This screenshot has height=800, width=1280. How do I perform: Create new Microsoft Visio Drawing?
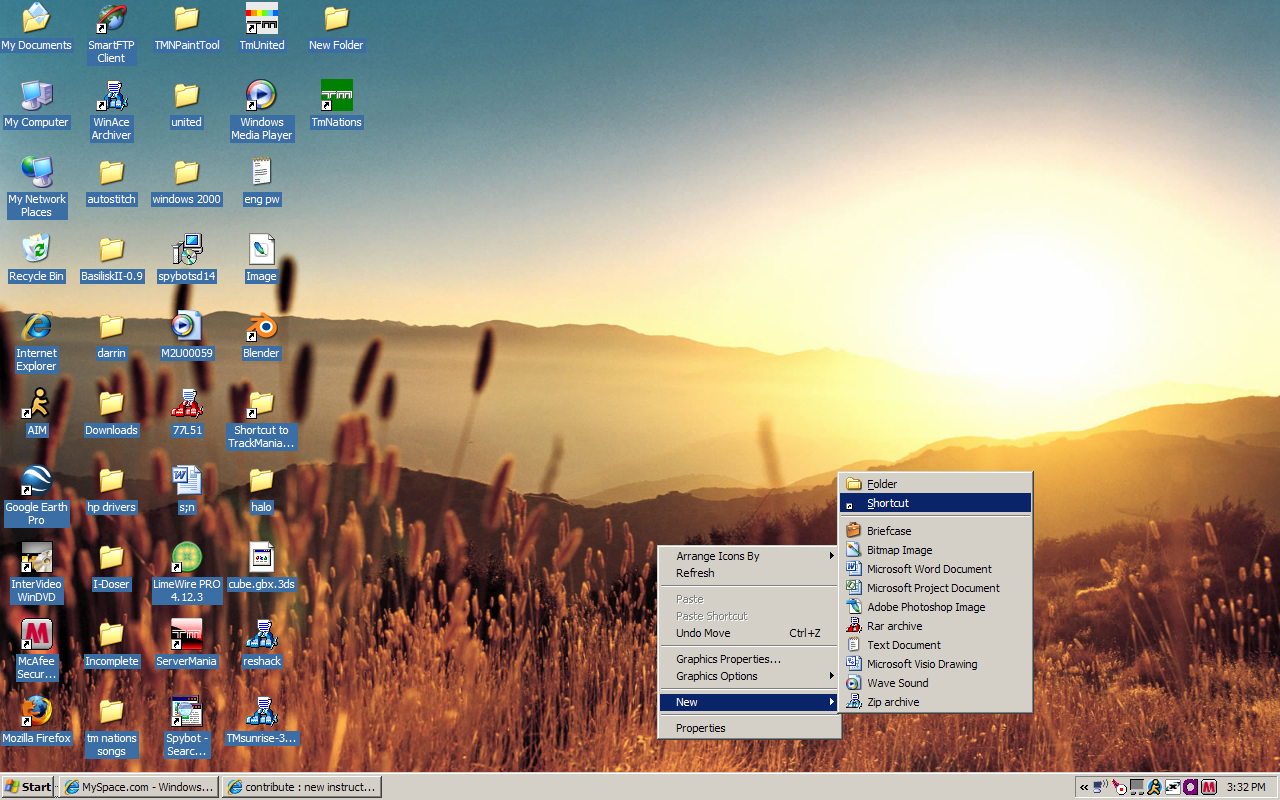pyautogui.click(x=935, y=664)
